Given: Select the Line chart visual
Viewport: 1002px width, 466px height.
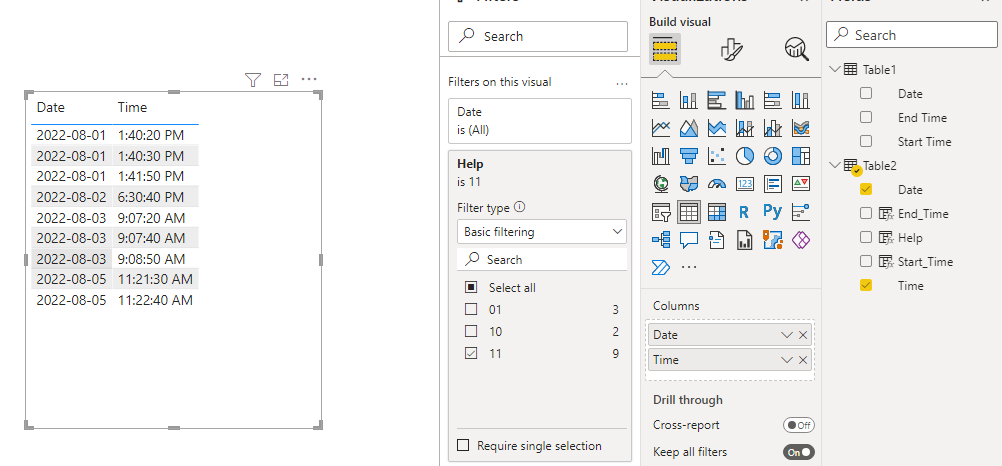Looking at the screenshot, I should (x=660, y=128).
